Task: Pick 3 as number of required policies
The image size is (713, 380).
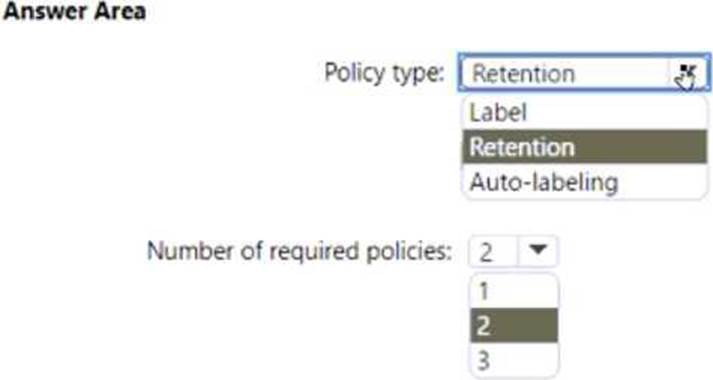Action: click(x=514, y=360)
